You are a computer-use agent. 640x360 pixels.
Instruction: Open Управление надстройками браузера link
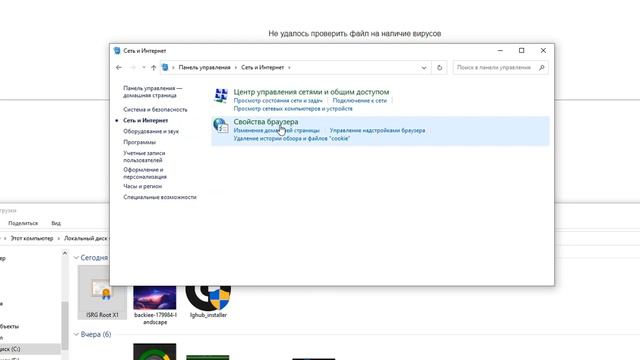tap(377, 130)
